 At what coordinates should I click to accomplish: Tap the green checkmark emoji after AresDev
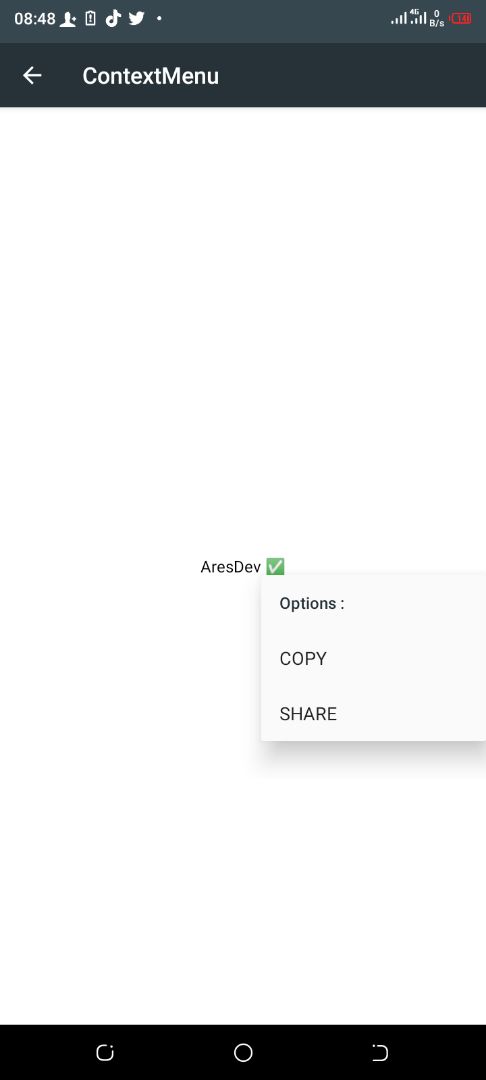pyautogui.click(x=275, y=567)
